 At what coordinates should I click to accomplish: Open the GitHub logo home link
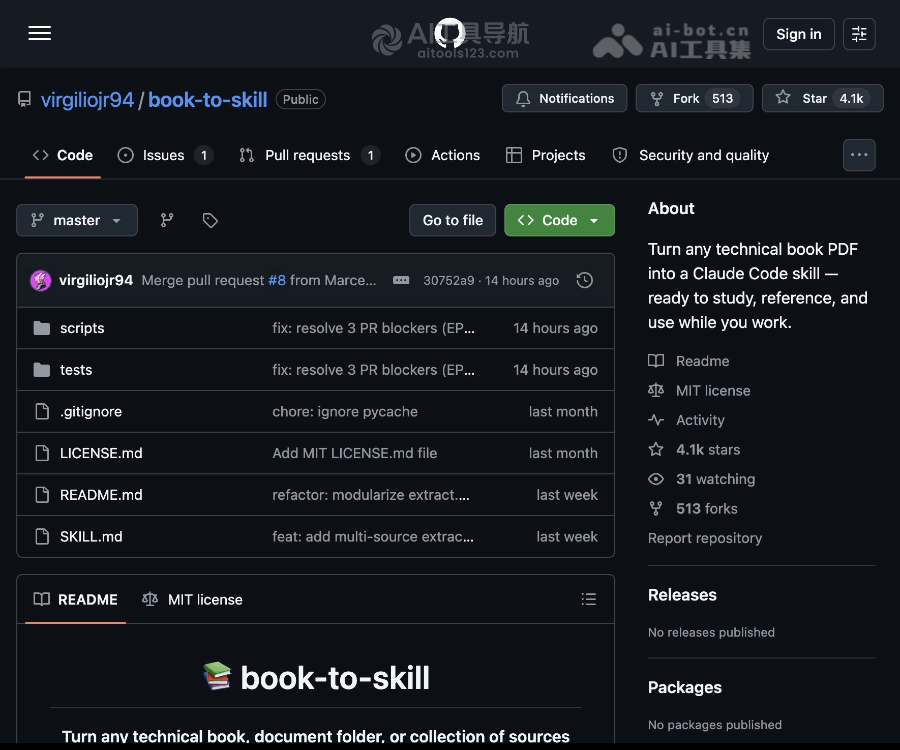click(449, 33)
